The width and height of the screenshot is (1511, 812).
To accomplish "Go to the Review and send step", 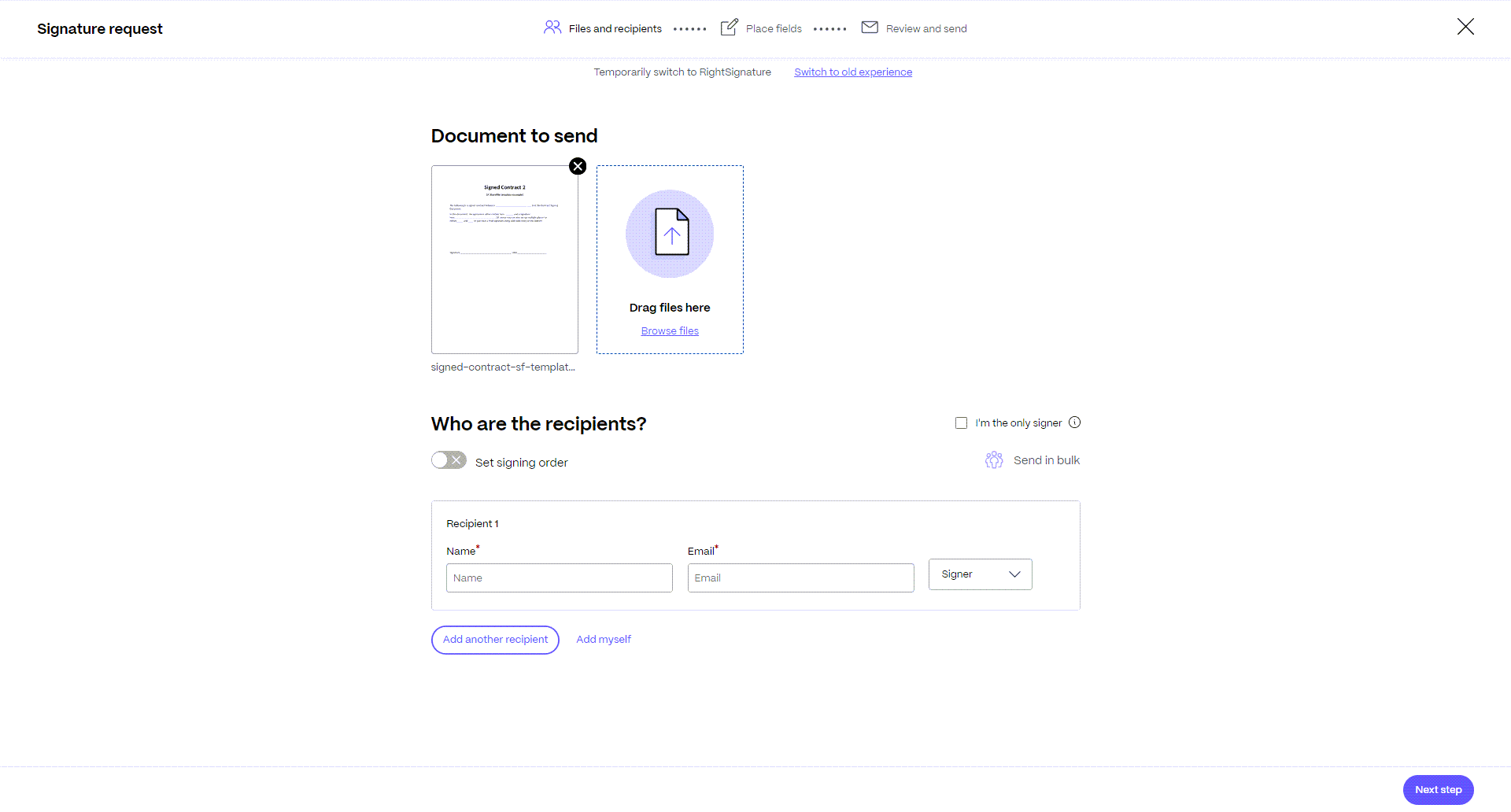I will 926,28.
